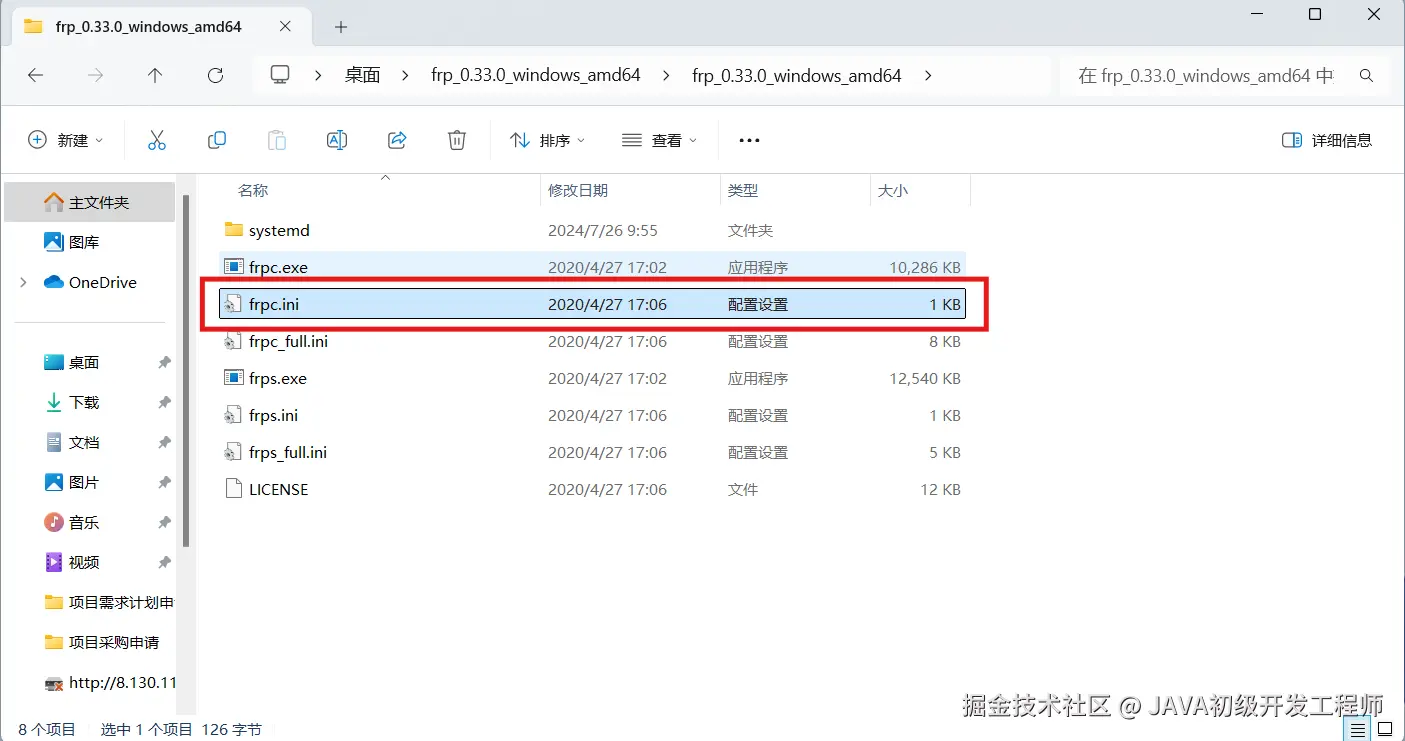Viewport: 1405px width, 741px height.
Task: Close the frp_0.33.0_windows_amd64 tab
Action: pos(284,27)
